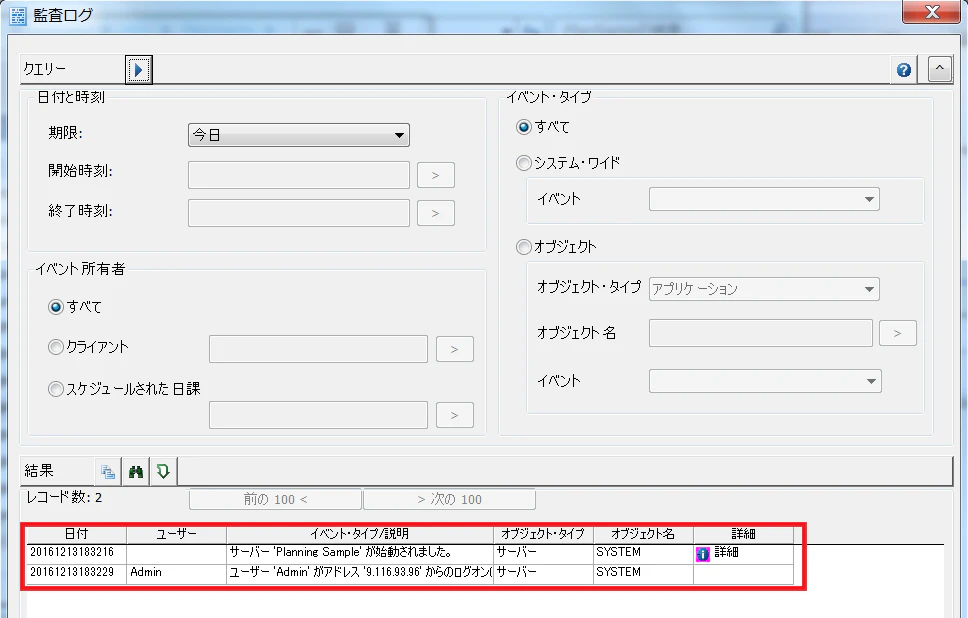Click the 開始時刻 input field

299,175
